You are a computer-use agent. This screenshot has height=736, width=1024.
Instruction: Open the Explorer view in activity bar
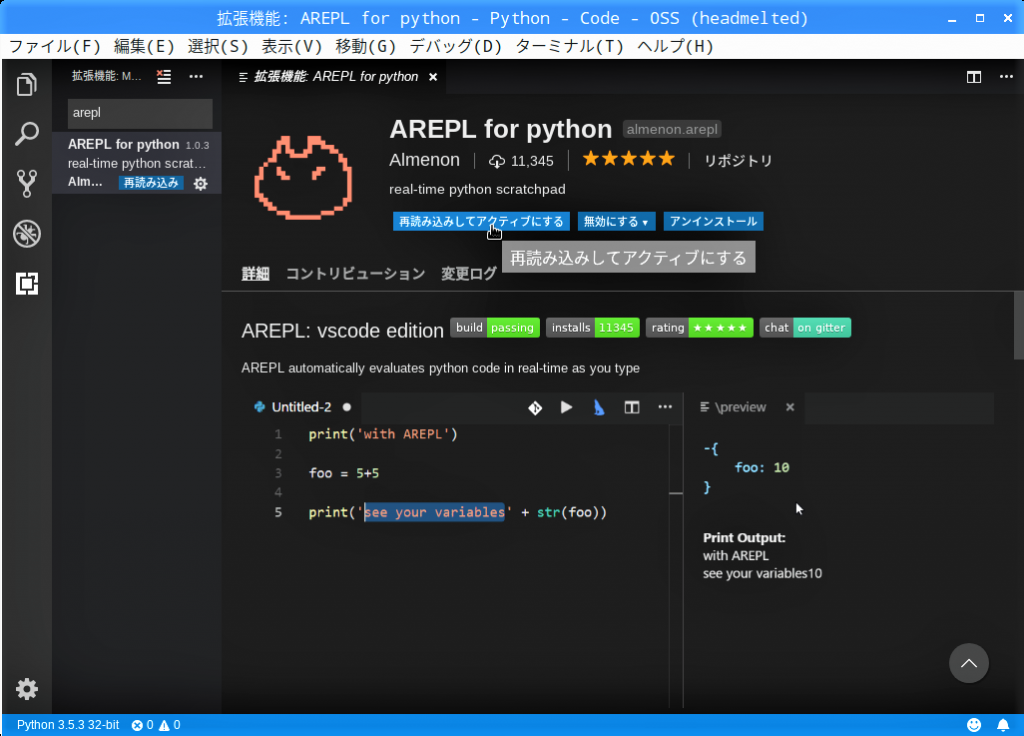click(x=27, y=84)
